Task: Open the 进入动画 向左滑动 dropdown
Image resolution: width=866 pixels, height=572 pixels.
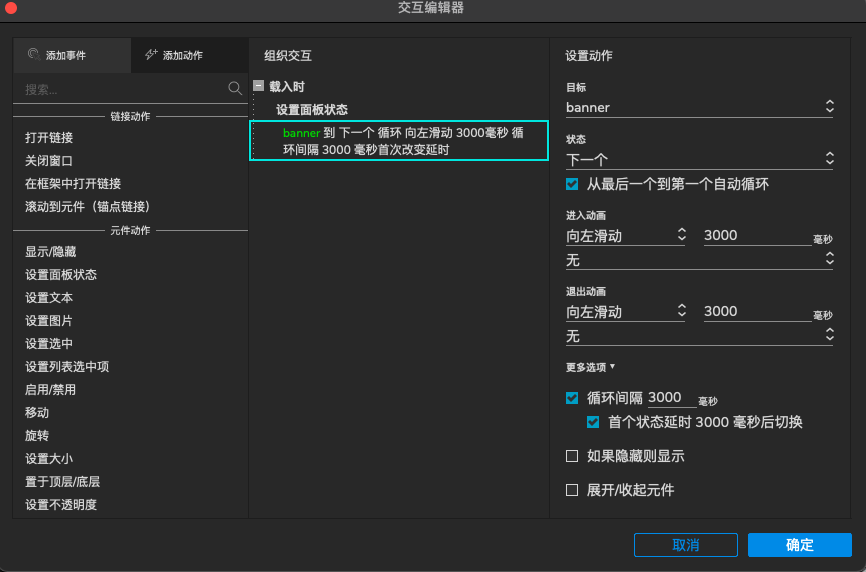Action: tap(626, 236)
